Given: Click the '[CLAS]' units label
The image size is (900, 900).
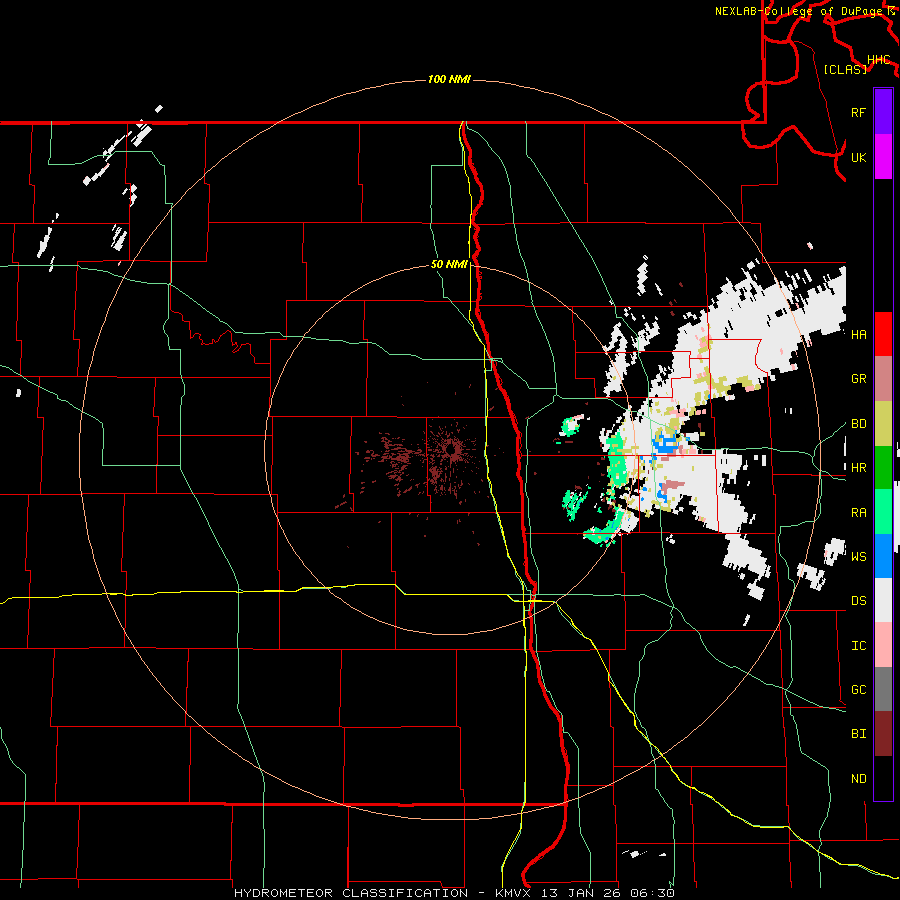Looking at the screenshot, I should point(845,69).
